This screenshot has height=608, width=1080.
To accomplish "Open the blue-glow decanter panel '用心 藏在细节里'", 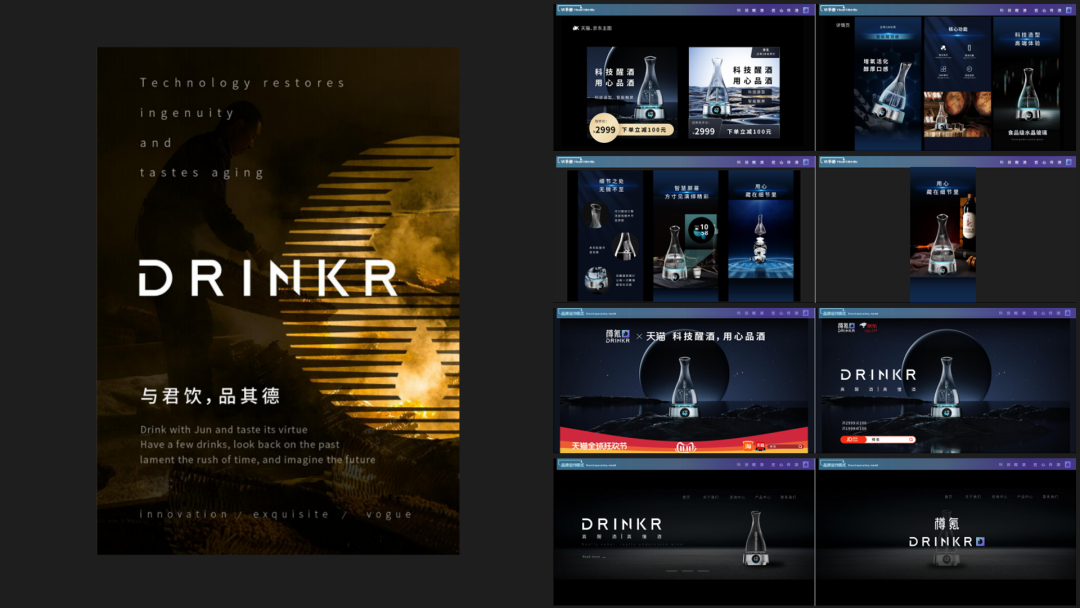I will [760, 235].
